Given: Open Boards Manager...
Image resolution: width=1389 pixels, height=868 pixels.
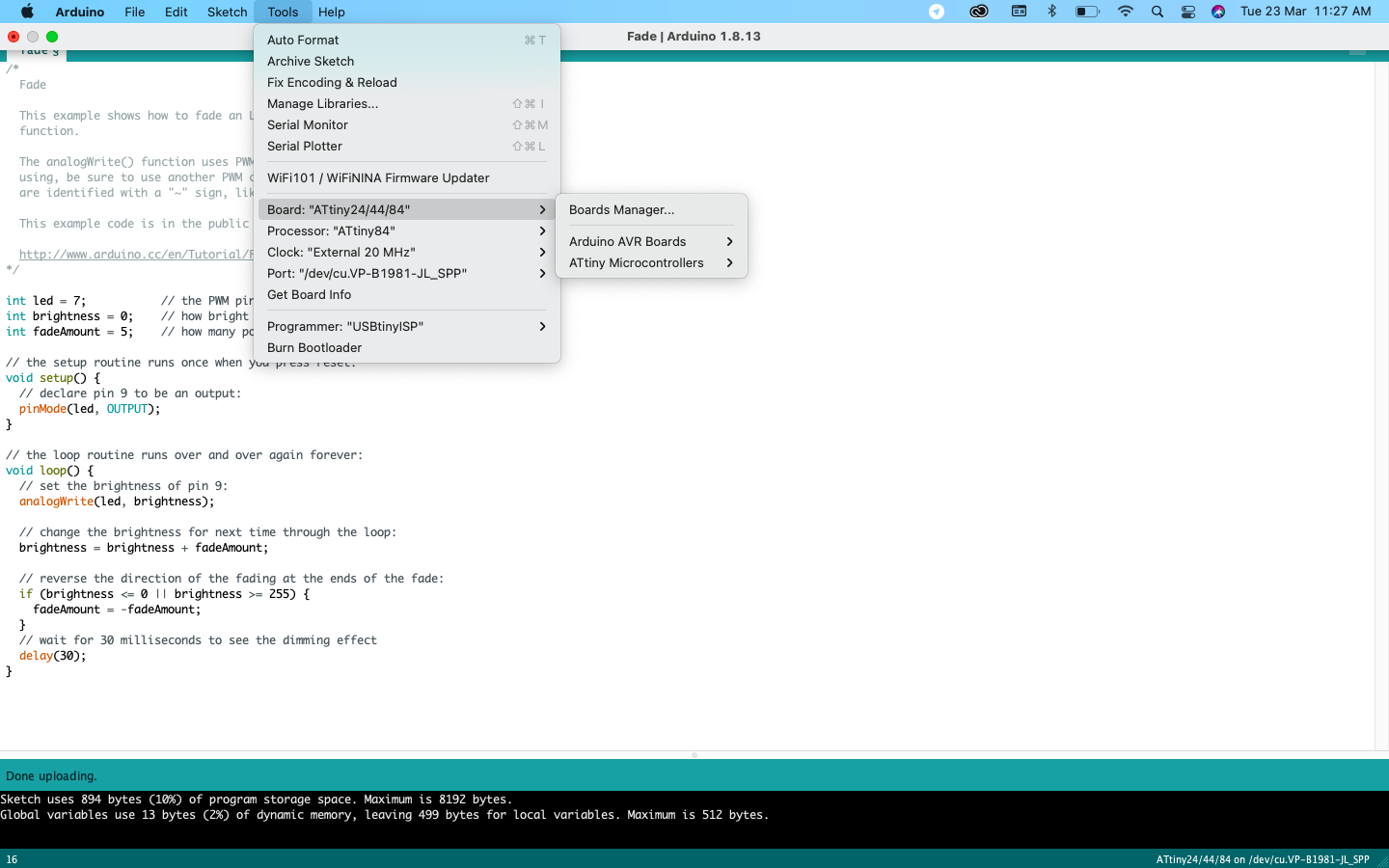Looking at the screenshot, I should click(651, 209).
